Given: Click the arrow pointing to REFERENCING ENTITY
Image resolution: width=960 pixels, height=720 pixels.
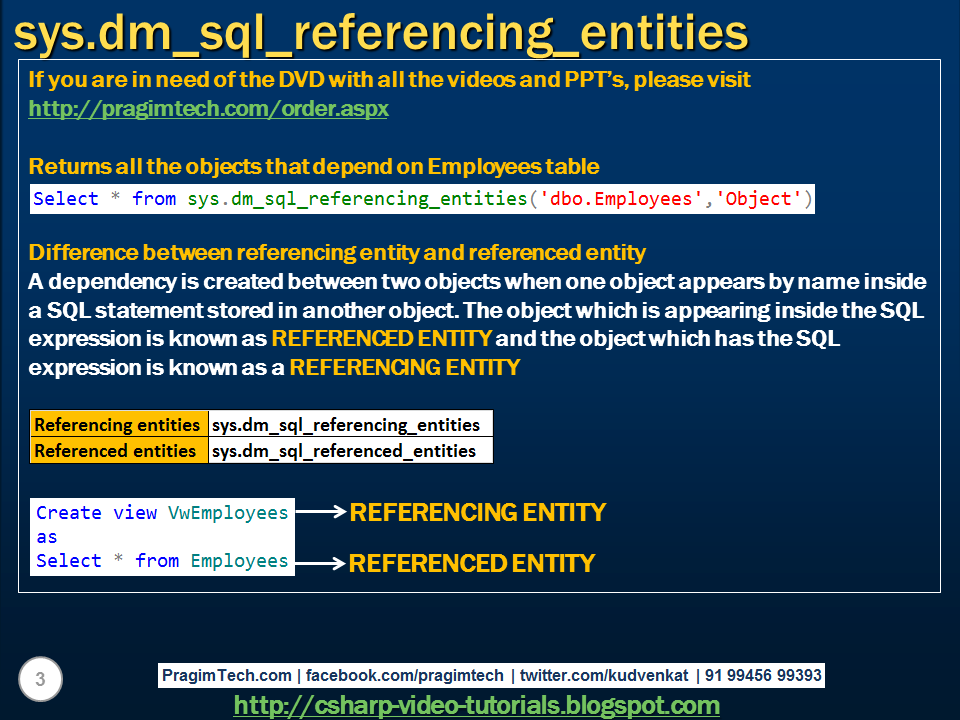Looking at the screenshot, I should coord(318,512).
